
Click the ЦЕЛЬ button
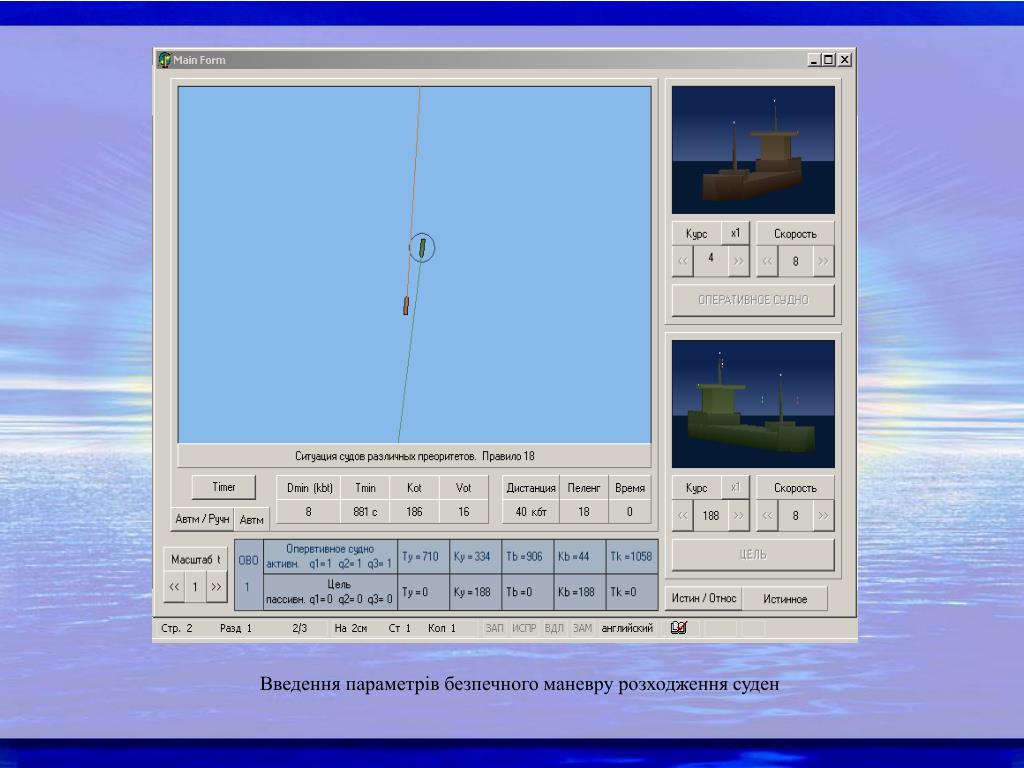(753, 555)
